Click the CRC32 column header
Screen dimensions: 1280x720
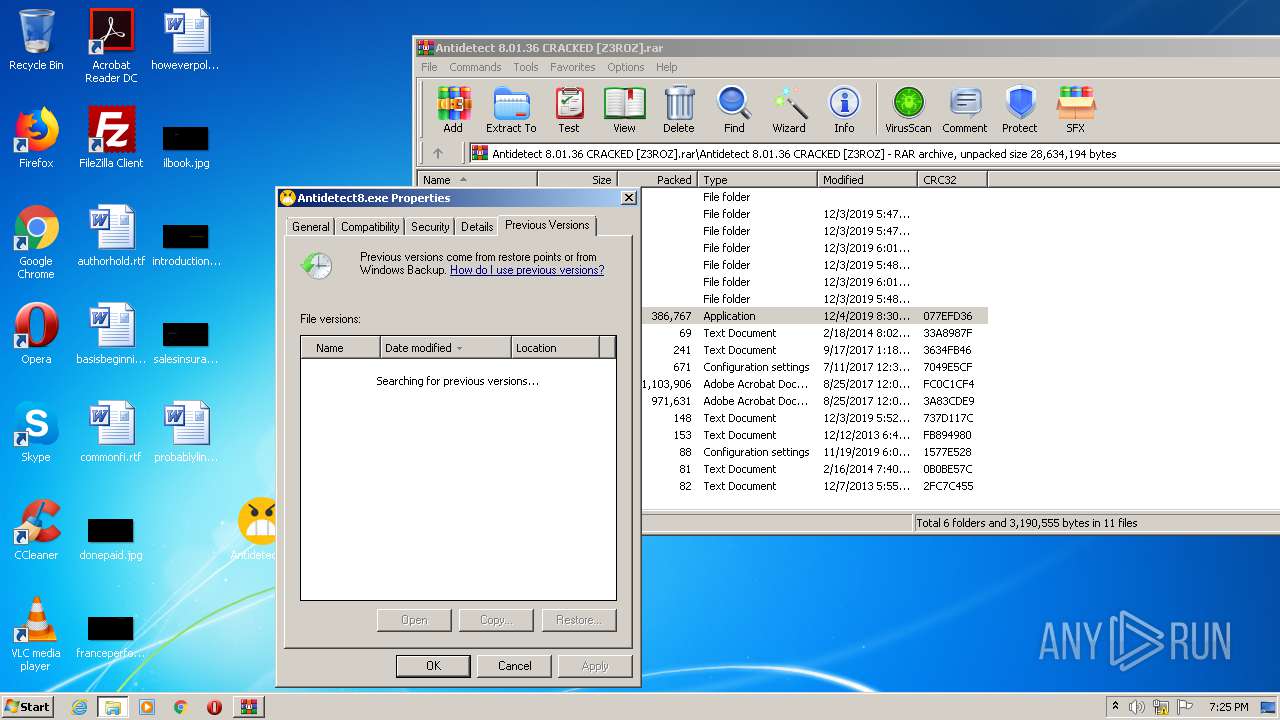[951, 180]
